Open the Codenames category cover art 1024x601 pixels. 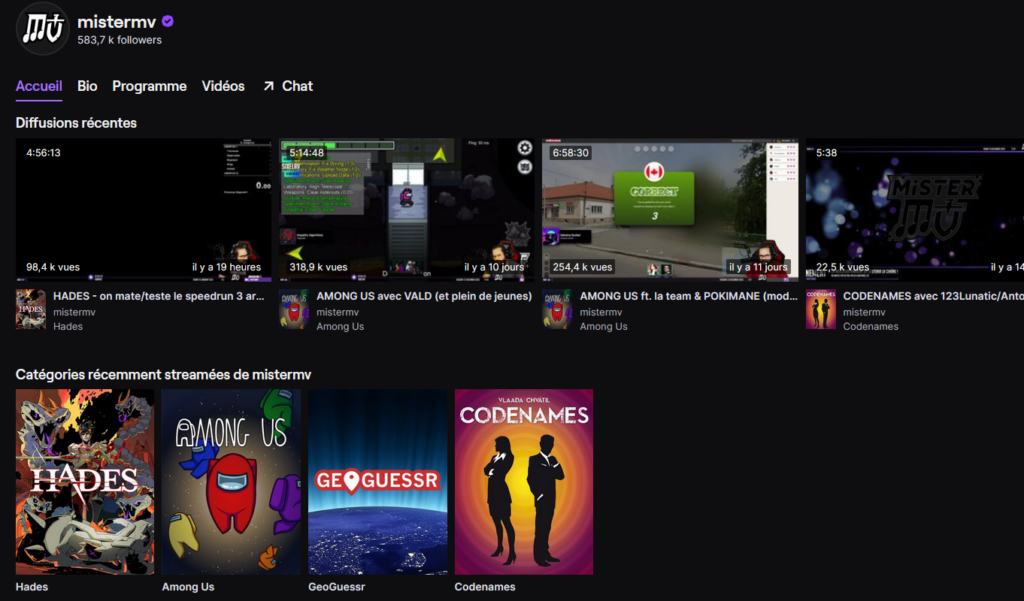tap(524, 482)
